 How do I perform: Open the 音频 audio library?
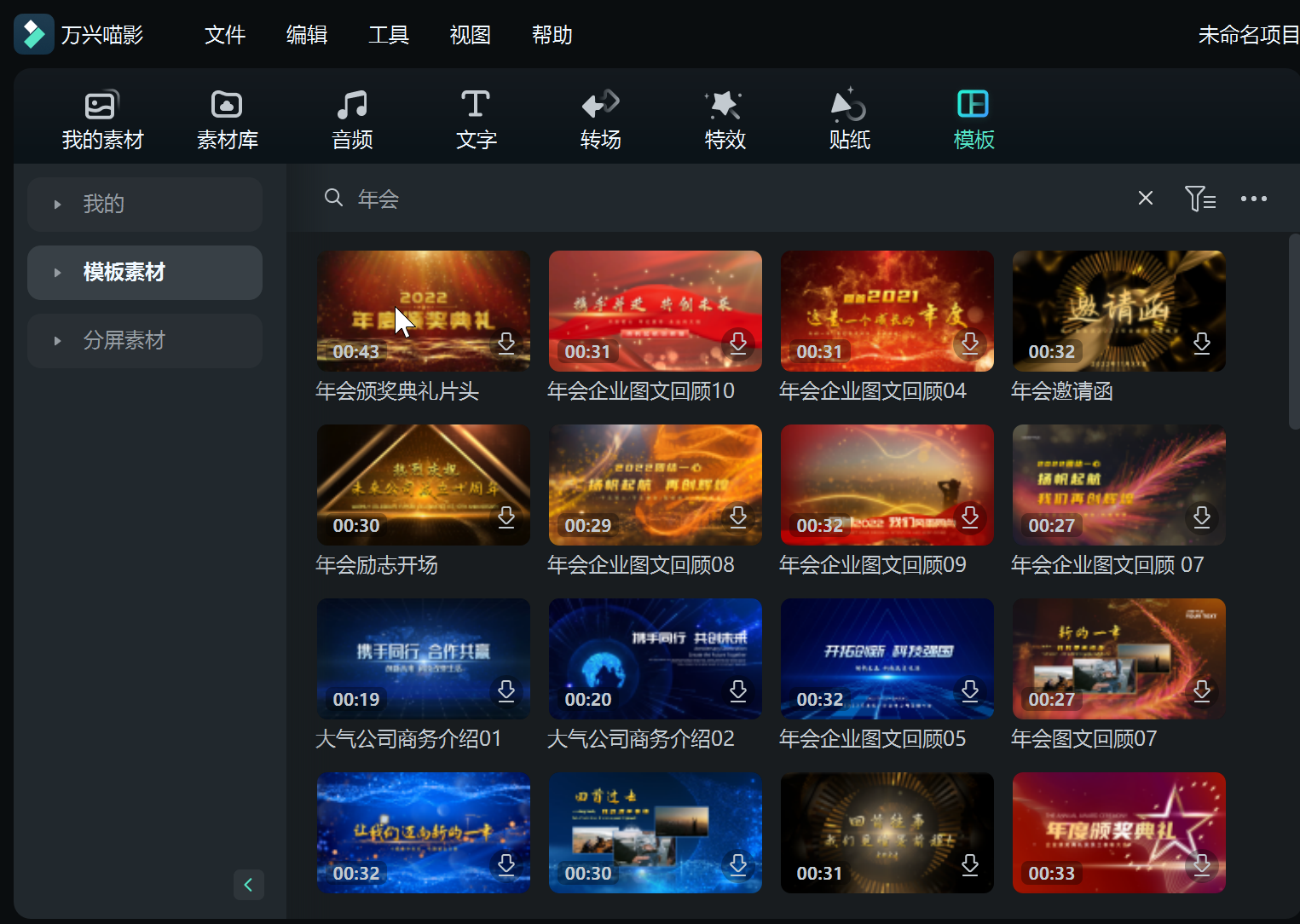[x=350, y=118]
